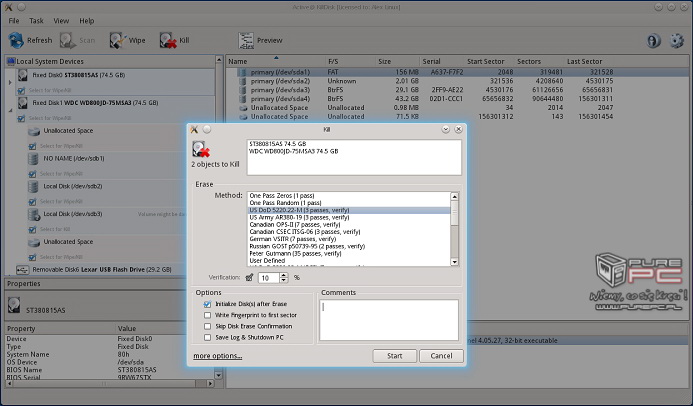Open the Preview toolbar icon
This screenshot has height=406, width=693.
[245, 41]
